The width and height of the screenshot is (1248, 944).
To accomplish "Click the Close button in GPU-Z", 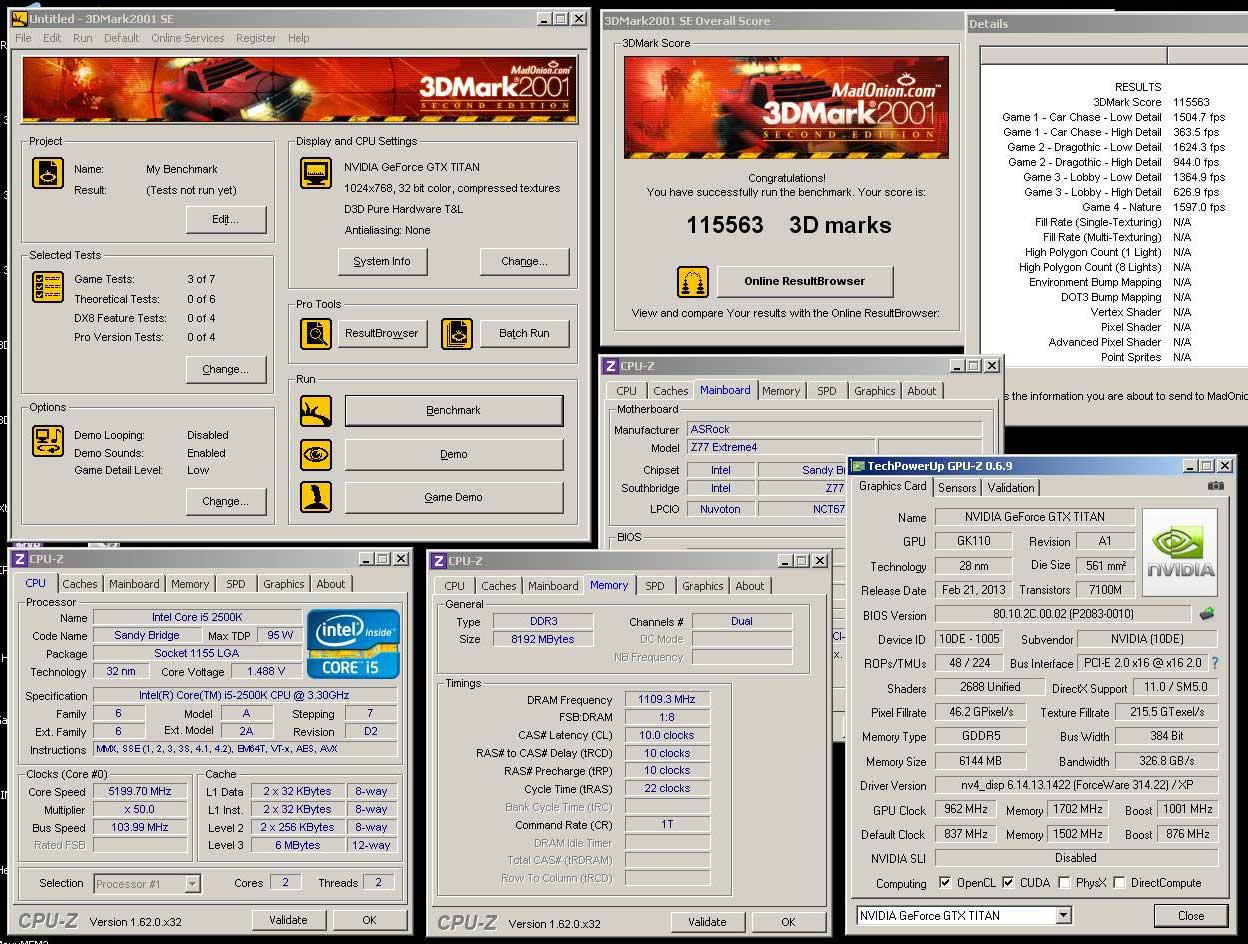I will 1191,915.
